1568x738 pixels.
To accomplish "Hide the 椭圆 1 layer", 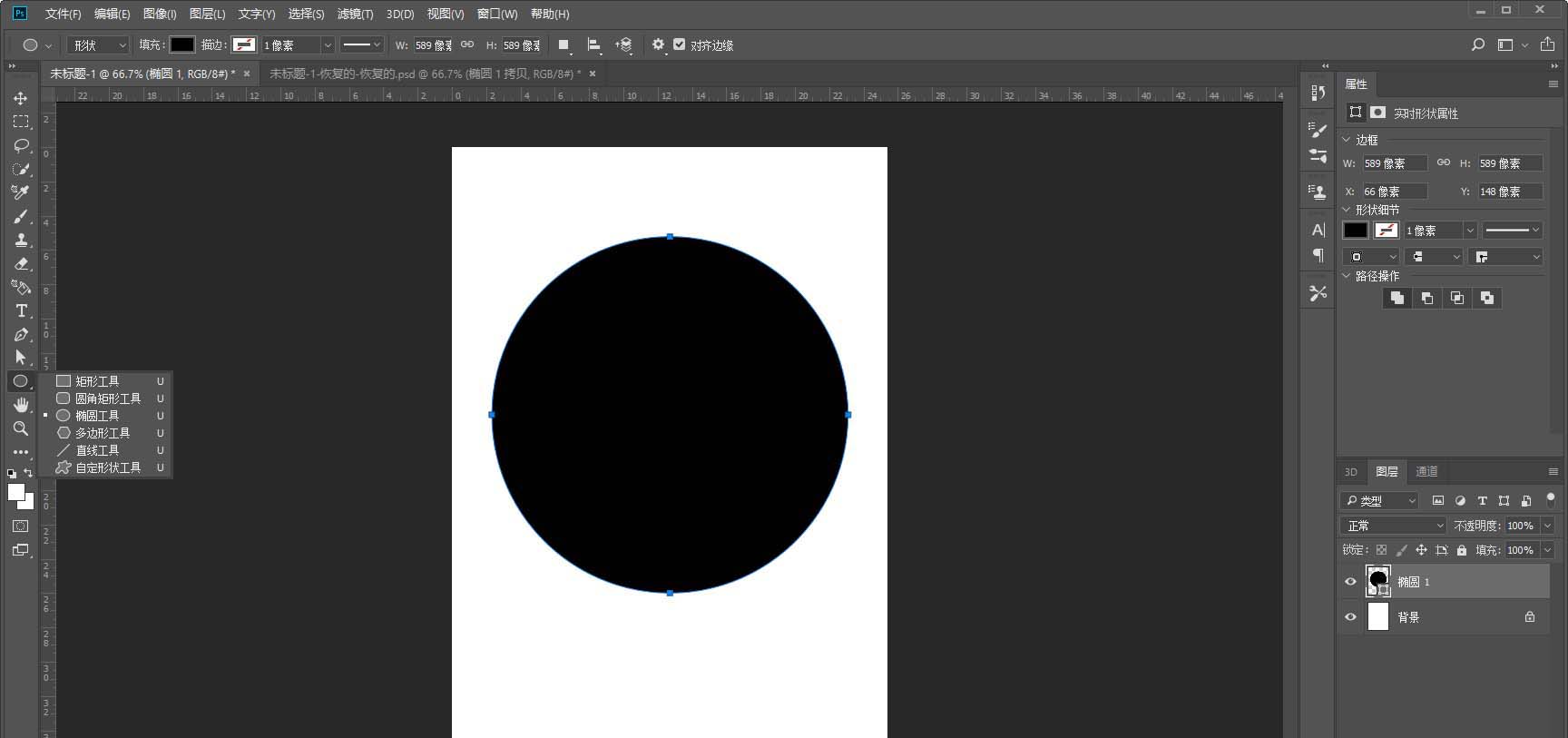I will point(1350,582).
